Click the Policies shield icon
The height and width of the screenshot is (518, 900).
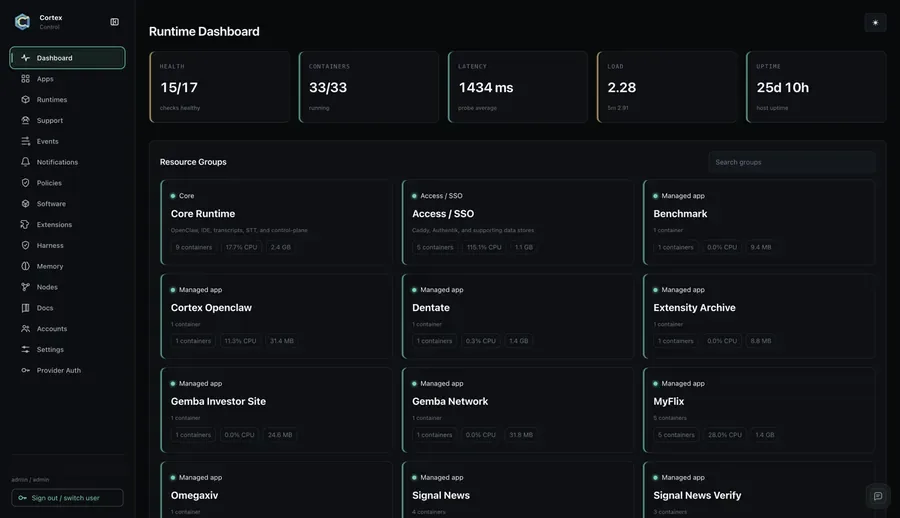tap(25, 183)
